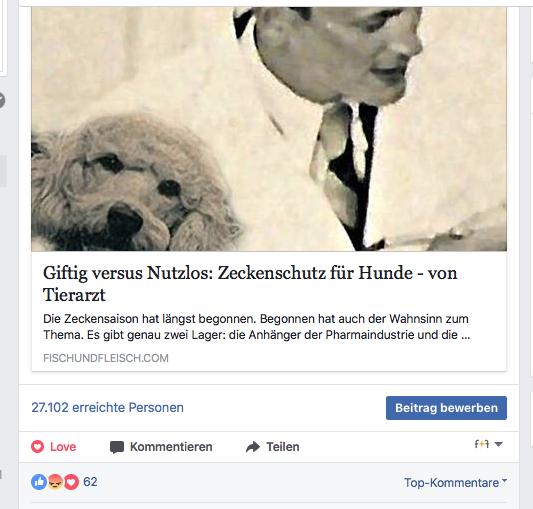Click the Kommentieren speech bubble icon
The height and width of the screenshot is (509, 533).
117,447
